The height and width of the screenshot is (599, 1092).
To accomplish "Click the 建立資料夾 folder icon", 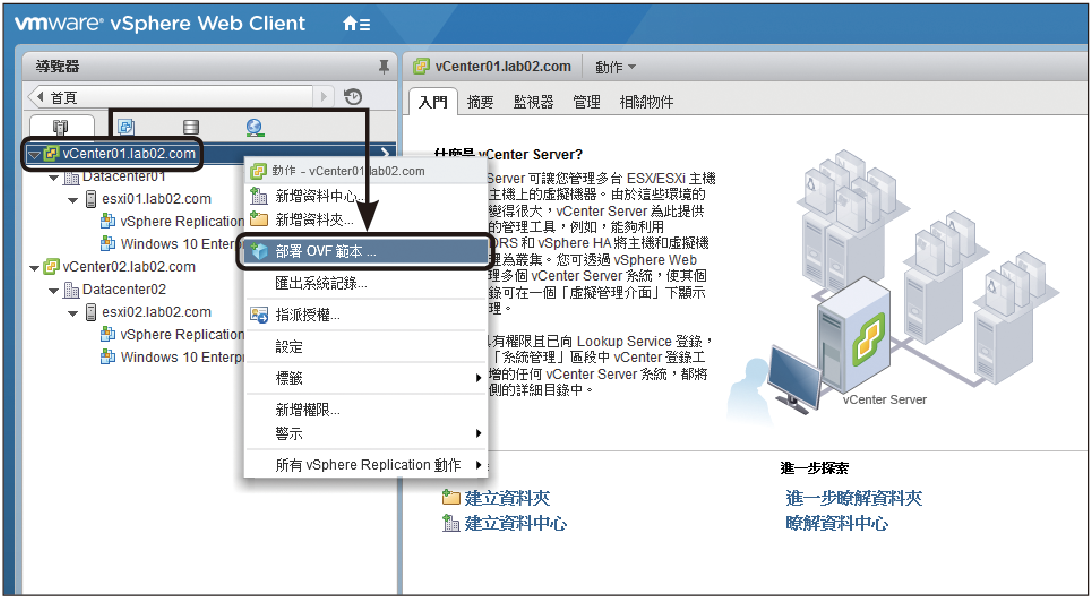I will coord(451,497).
